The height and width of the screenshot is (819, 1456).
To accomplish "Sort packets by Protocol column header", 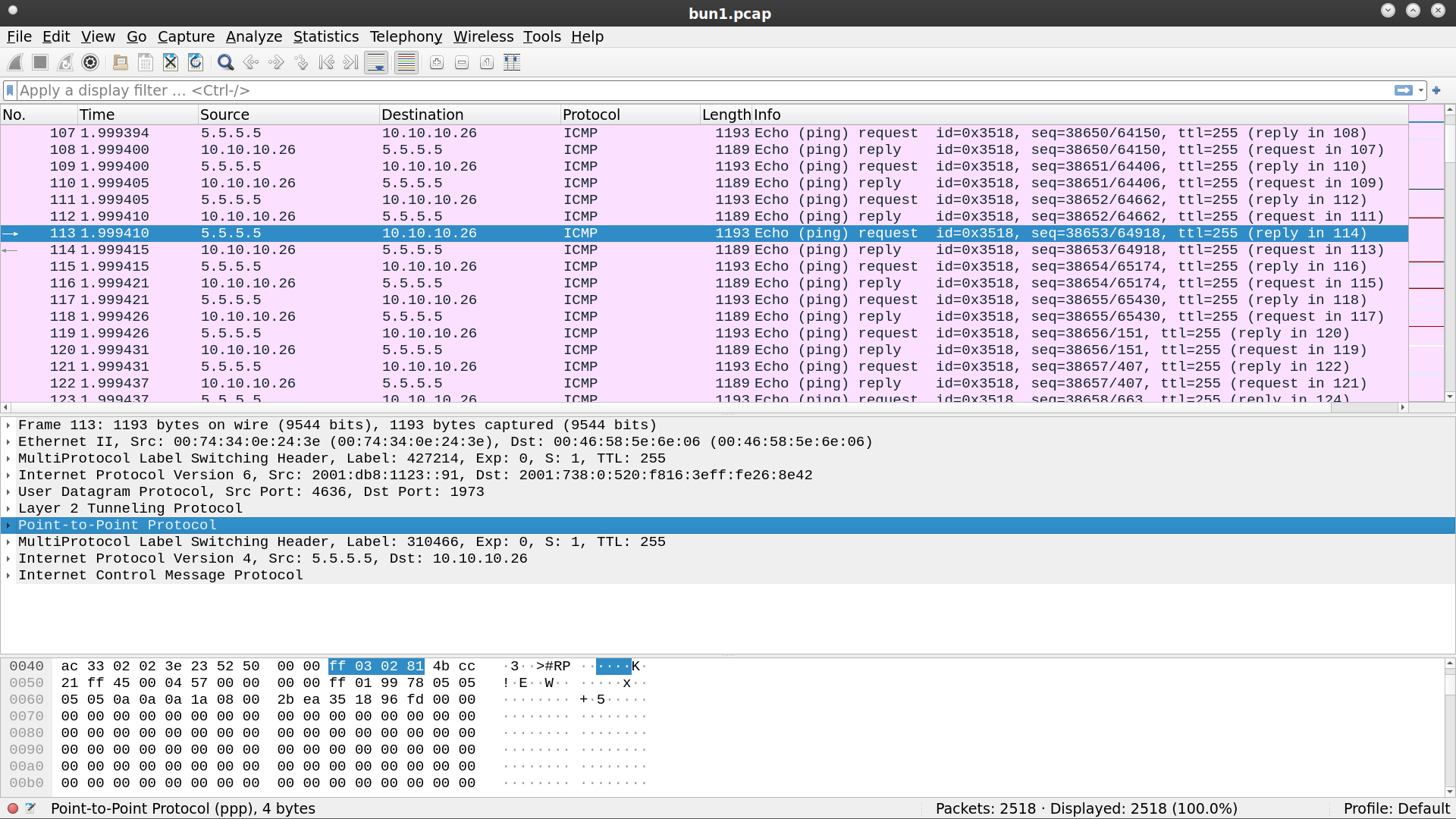I will 591,115.
